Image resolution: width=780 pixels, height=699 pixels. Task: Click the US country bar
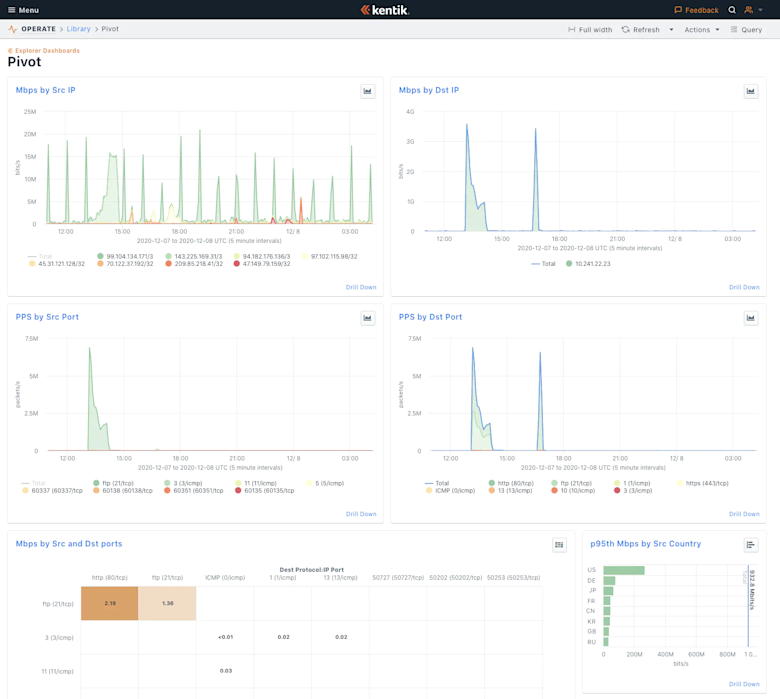624,570
